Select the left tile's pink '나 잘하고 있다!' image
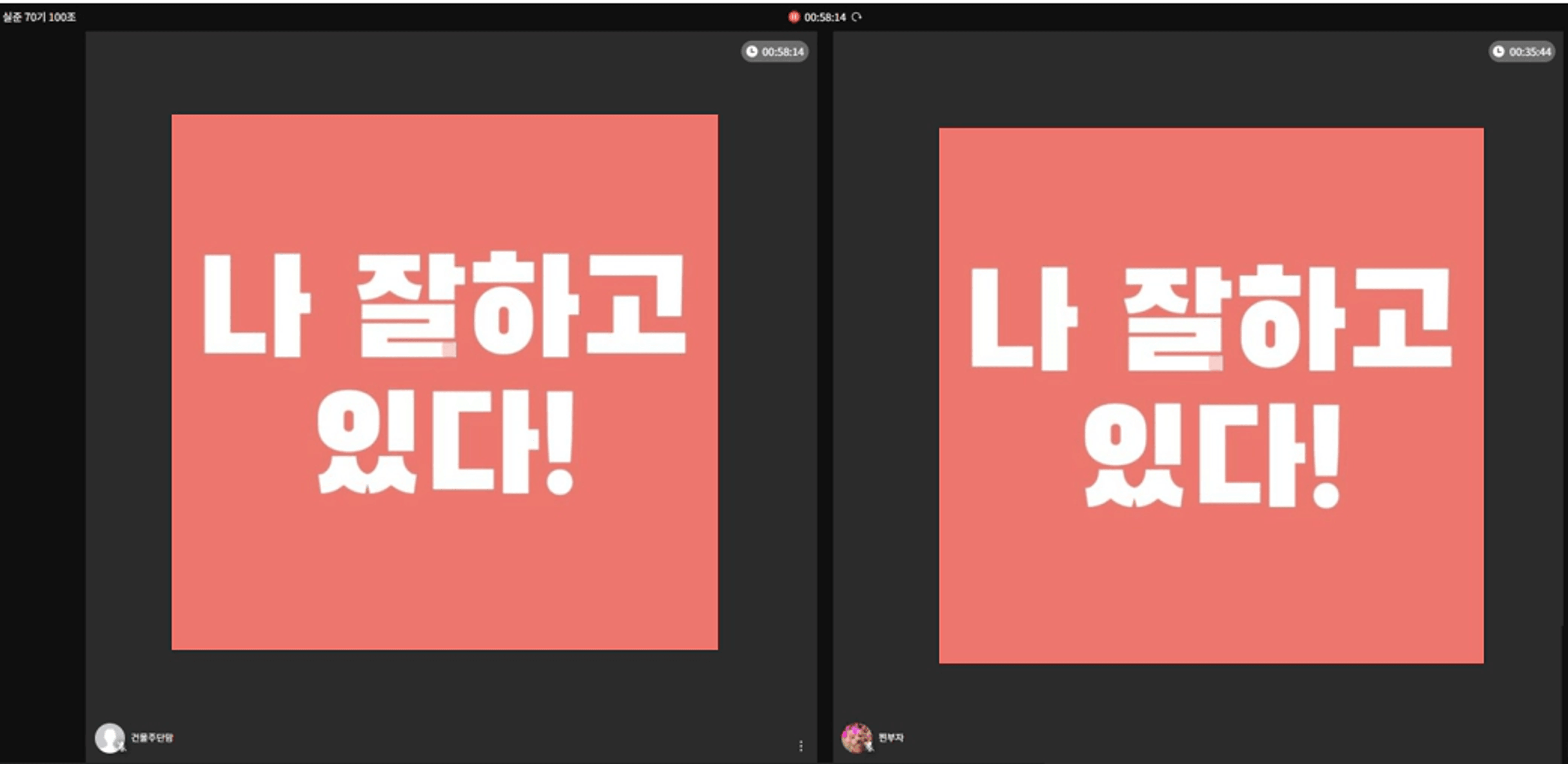Screen dimensions: 1568x764 [445, 382]
